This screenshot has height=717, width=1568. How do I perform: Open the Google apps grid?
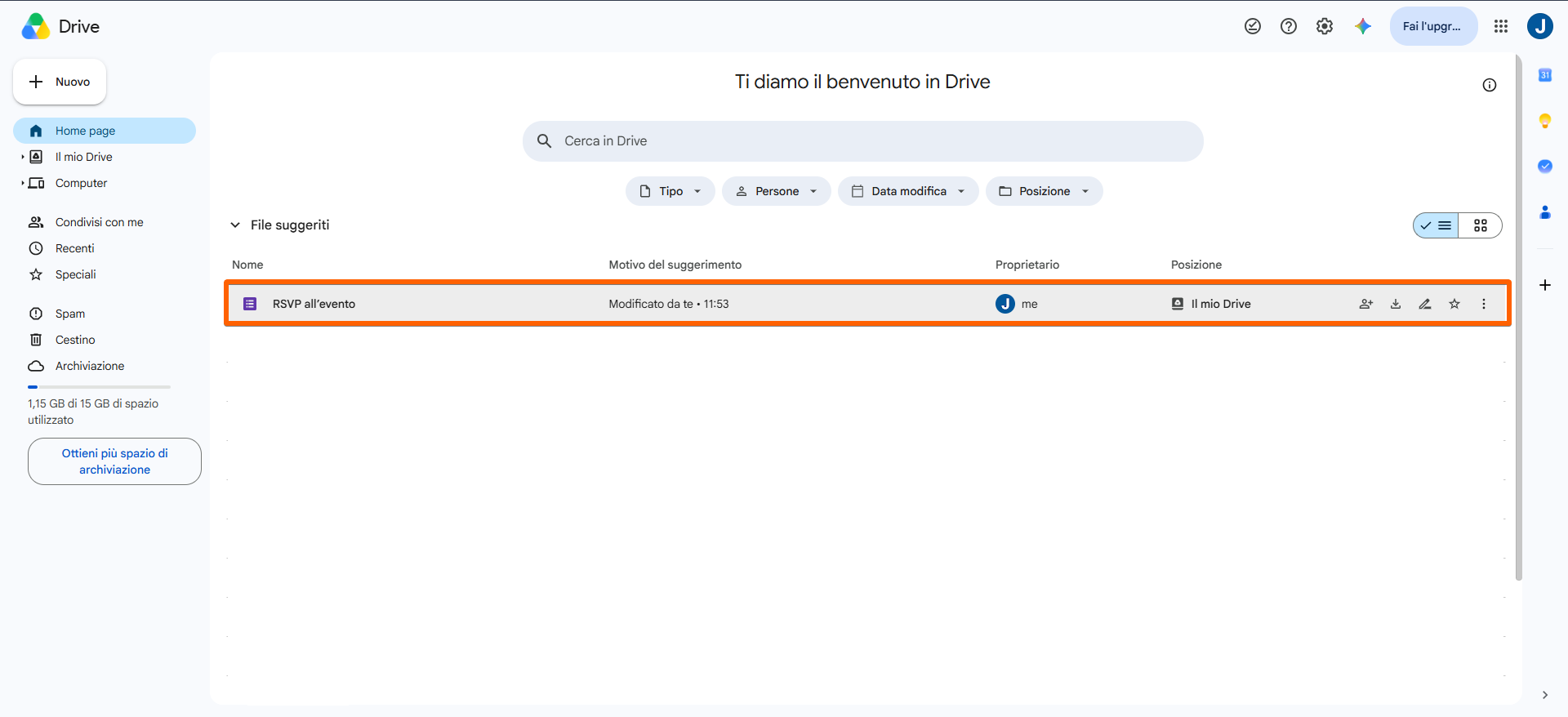tap(1501, 26)
